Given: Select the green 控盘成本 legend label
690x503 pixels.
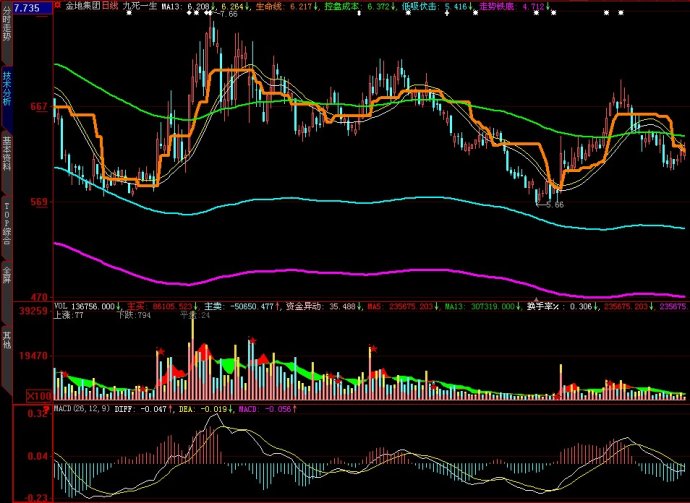Looking at the screenshot, I should pos(342,7).
